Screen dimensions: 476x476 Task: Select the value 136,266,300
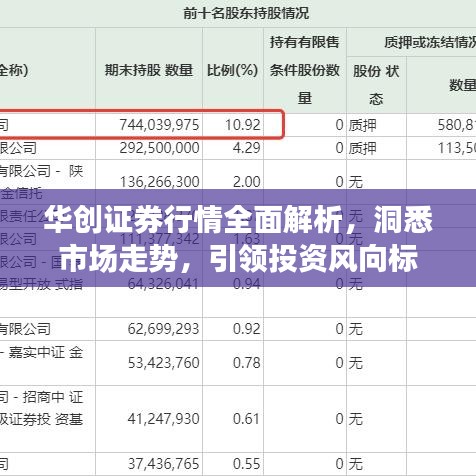click(159, 182)
